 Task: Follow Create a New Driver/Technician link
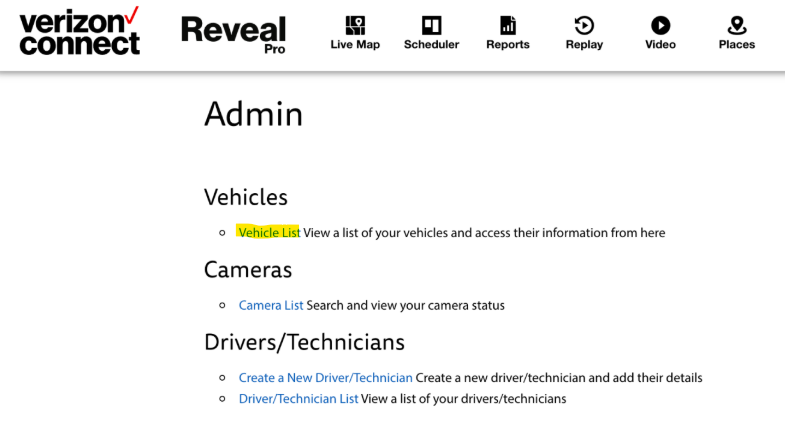tap(325, 378)
